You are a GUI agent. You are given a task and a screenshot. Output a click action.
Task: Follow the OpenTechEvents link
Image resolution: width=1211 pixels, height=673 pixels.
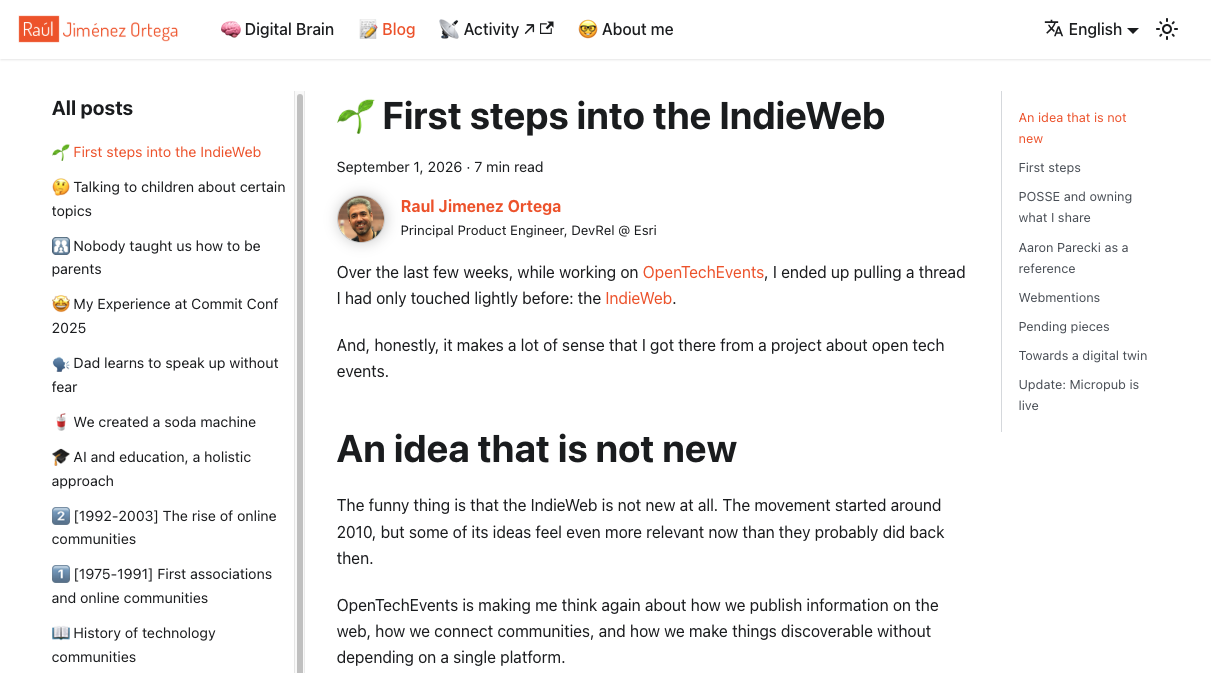703,272
